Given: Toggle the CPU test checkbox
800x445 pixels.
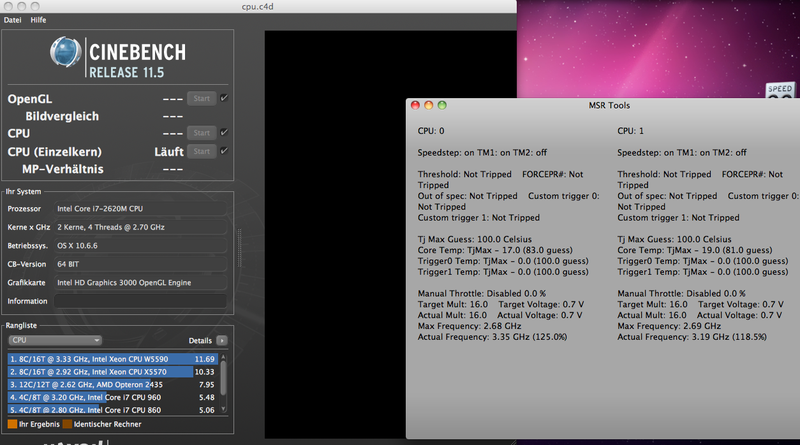Looking at the screenshot, I should (x=223, y=132).
